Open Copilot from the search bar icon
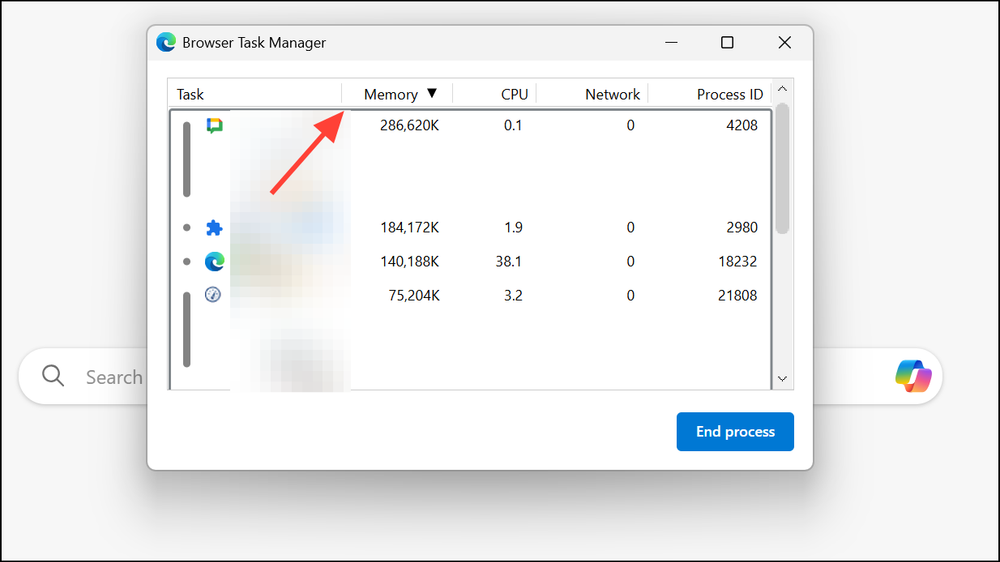This screenshot has width=1000, height=562. (912, 376)
